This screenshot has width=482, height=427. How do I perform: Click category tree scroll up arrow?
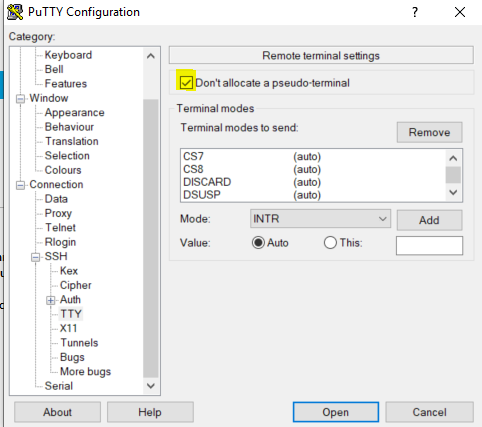coord(151,56)
